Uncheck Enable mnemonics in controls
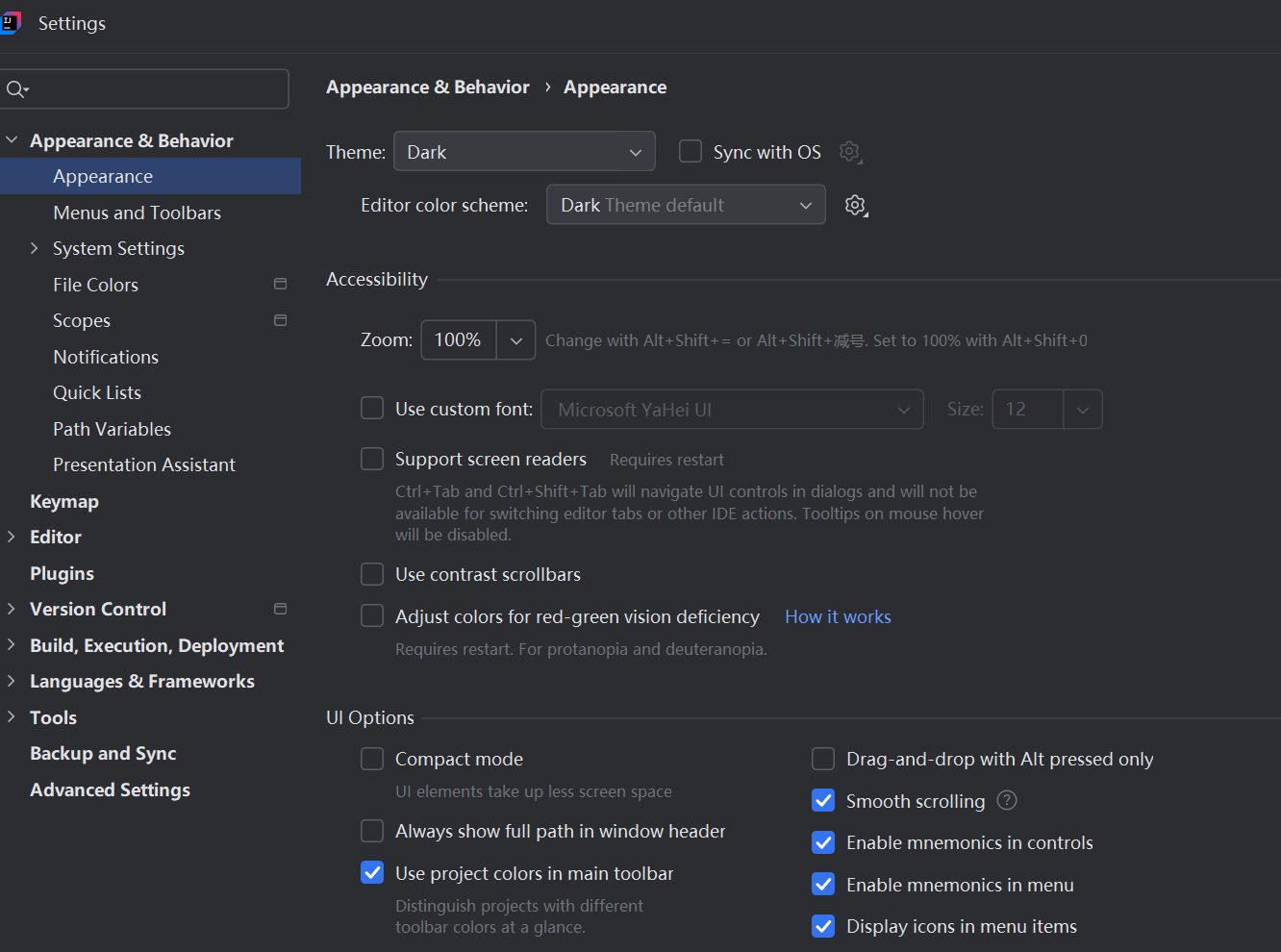1281x952 pixels. [x=823, y=842]
